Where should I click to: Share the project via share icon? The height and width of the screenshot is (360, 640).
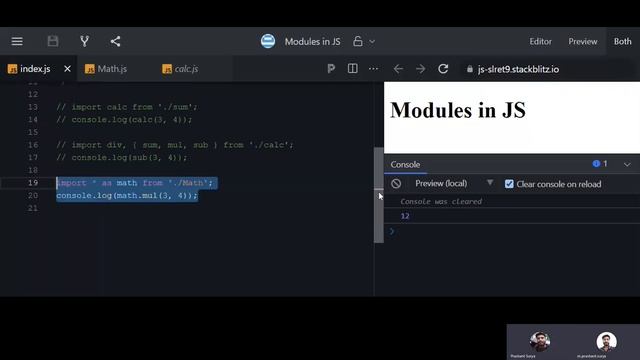(x=115, y=41)
